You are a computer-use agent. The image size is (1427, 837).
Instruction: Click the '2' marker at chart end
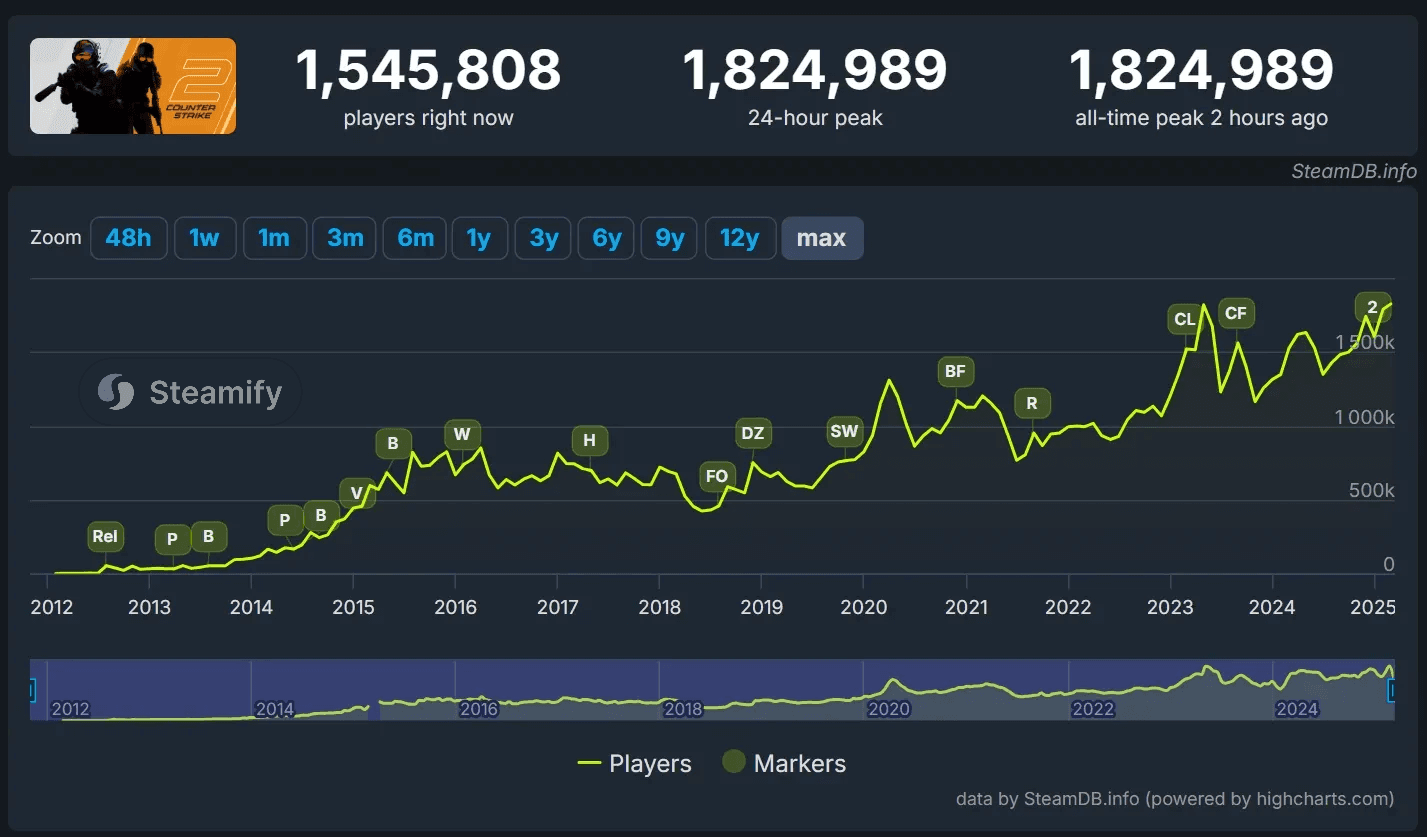click(1372, 307)
